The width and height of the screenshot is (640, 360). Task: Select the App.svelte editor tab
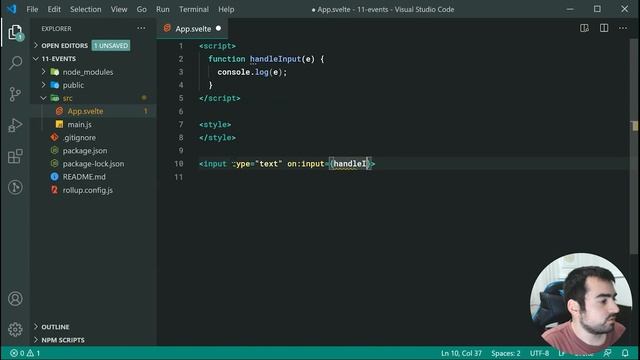[x=192, y=28]
